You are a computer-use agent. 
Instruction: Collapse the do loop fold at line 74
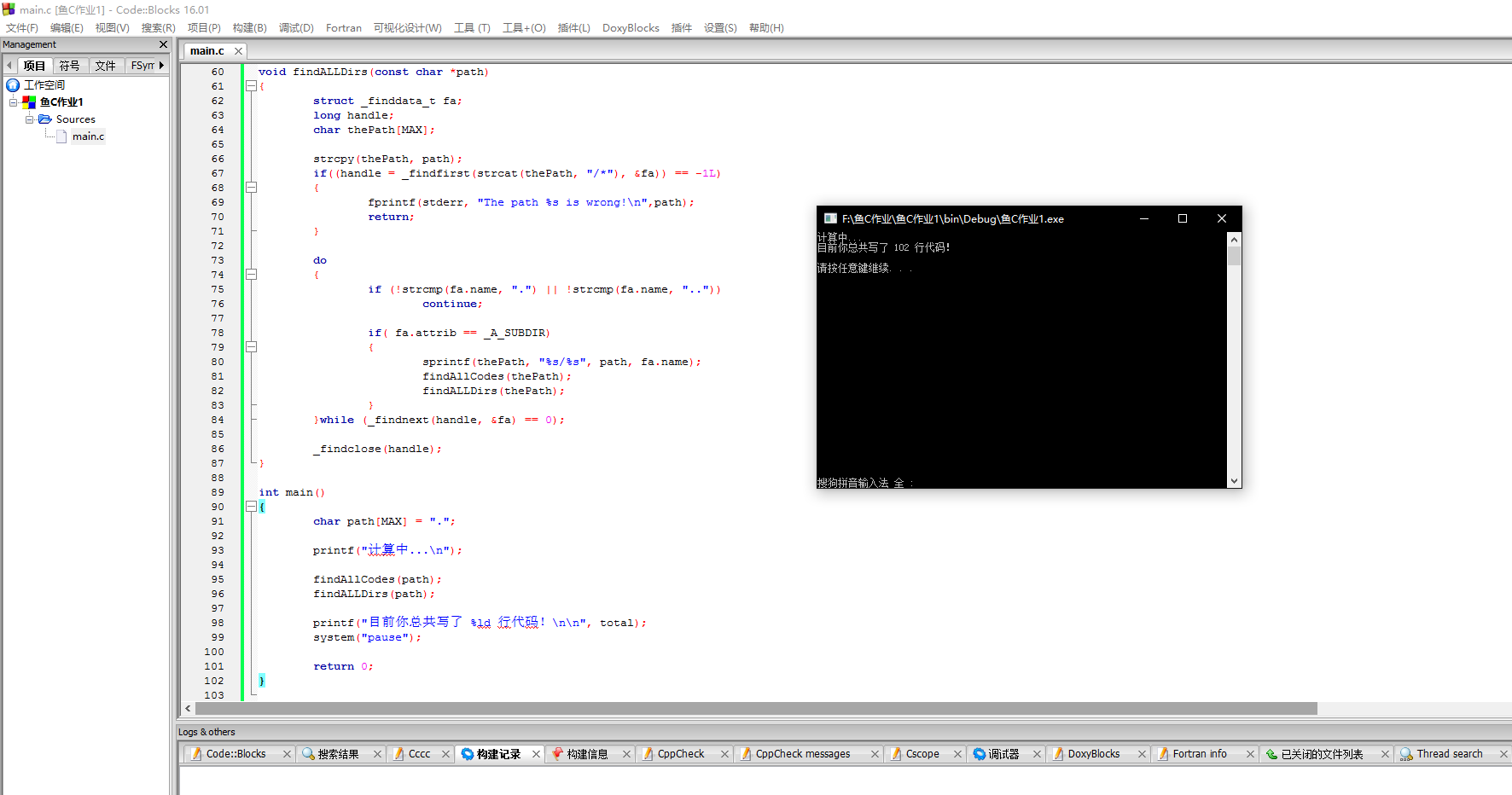(x=252, y=275)
